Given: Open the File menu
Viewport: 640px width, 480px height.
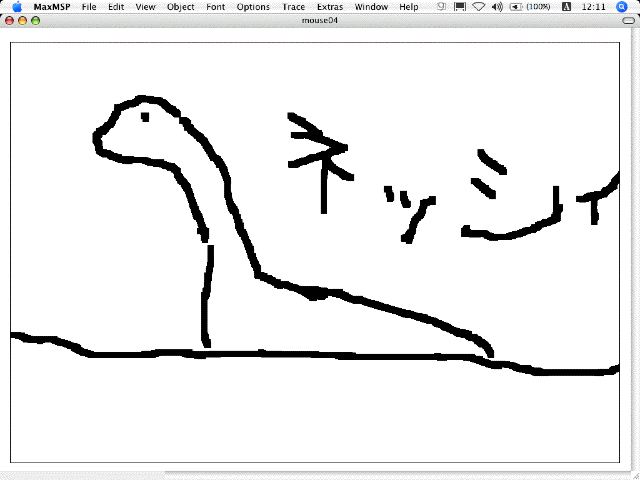Looking at the screenshot, I should tap(89, 7).
